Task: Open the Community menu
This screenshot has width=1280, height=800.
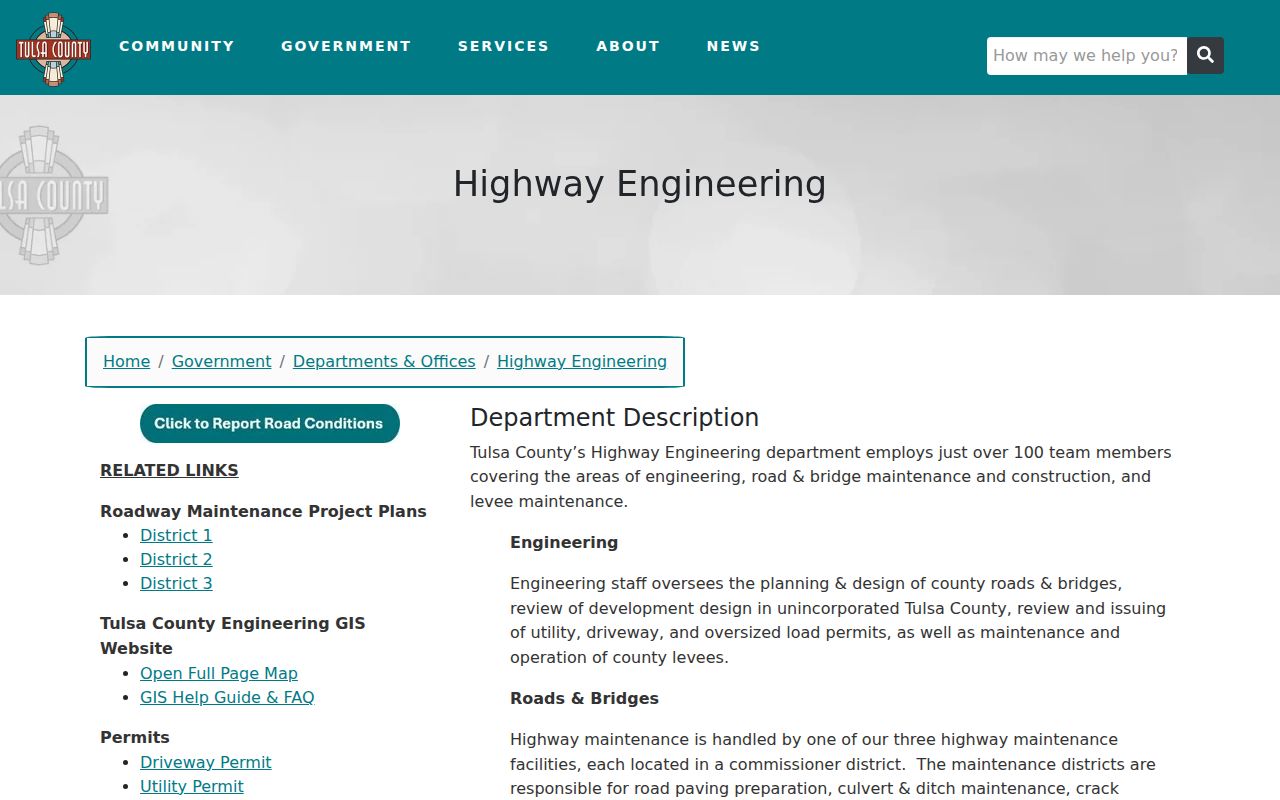Action: [x=177, y=46]
